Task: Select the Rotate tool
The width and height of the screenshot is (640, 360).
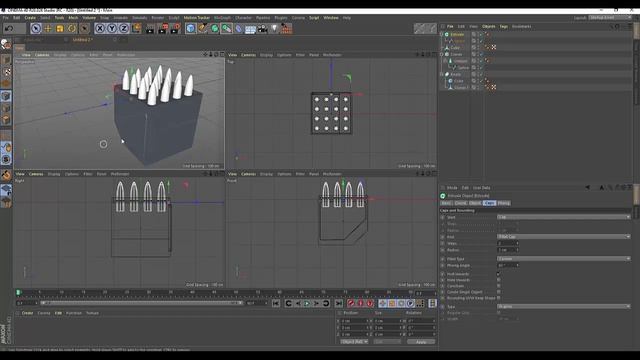Action: click(72, 28)
